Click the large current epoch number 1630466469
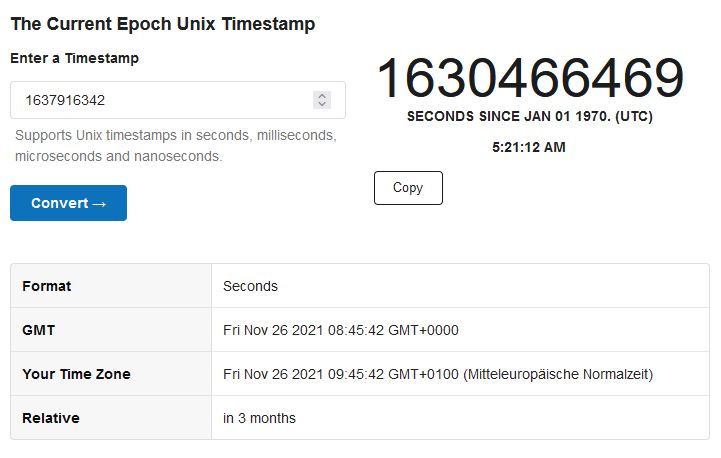 pos(529,79)
